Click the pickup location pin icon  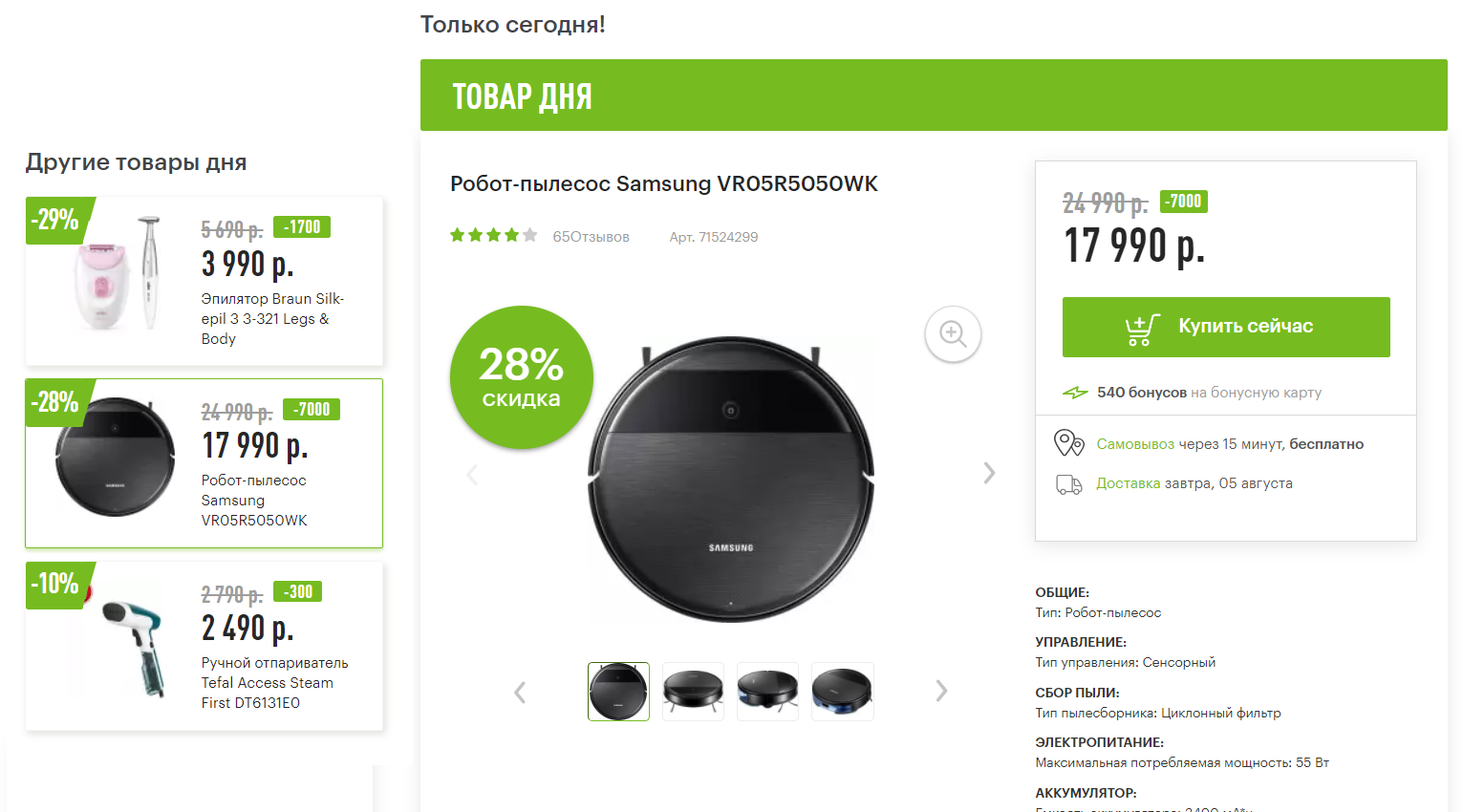point(1068,443)
